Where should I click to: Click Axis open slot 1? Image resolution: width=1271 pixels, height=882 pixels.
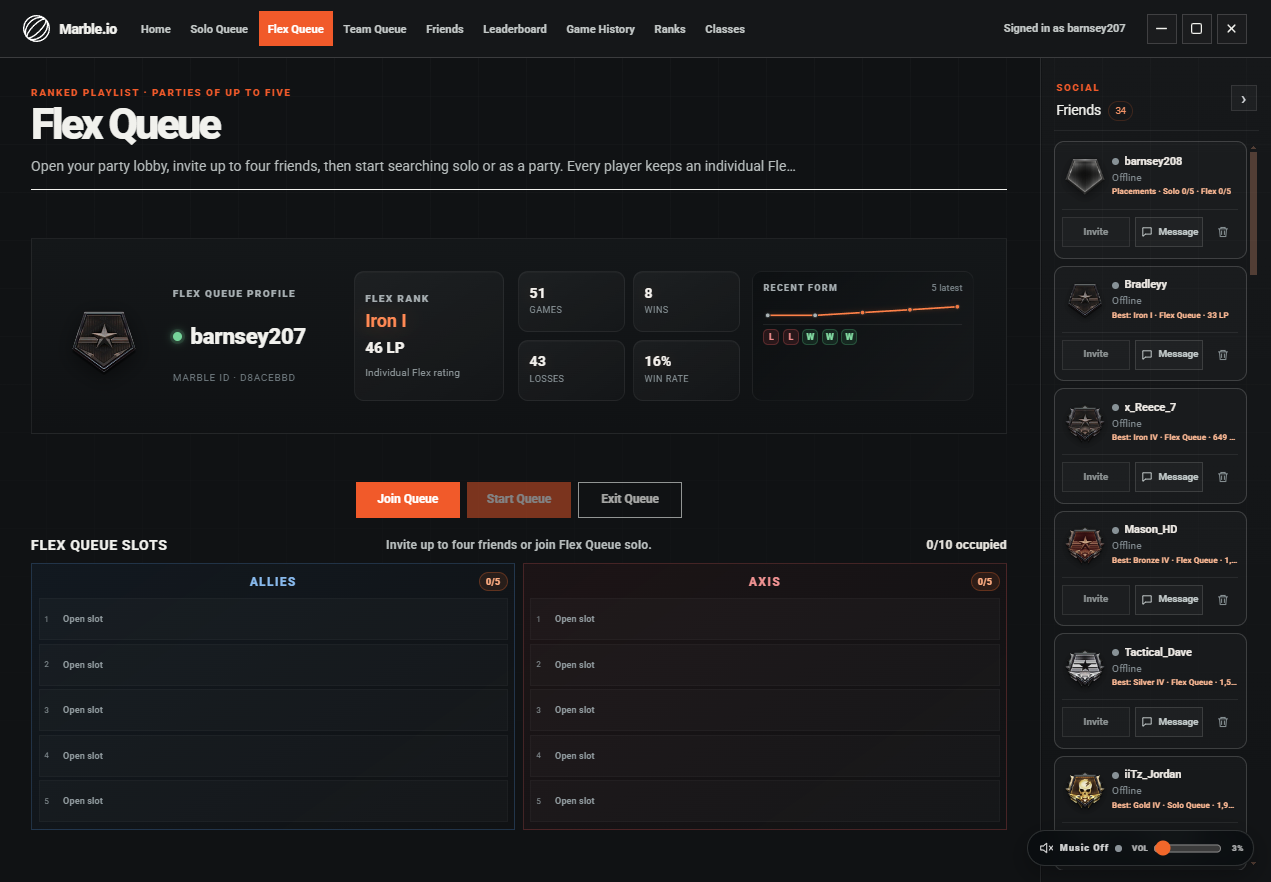click(x=765, y=619)
